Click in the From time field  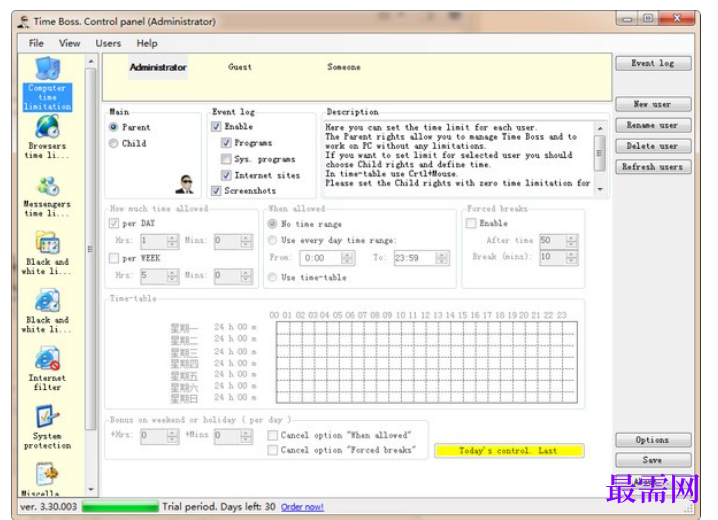pyautogui.click(x=321, y=258)
